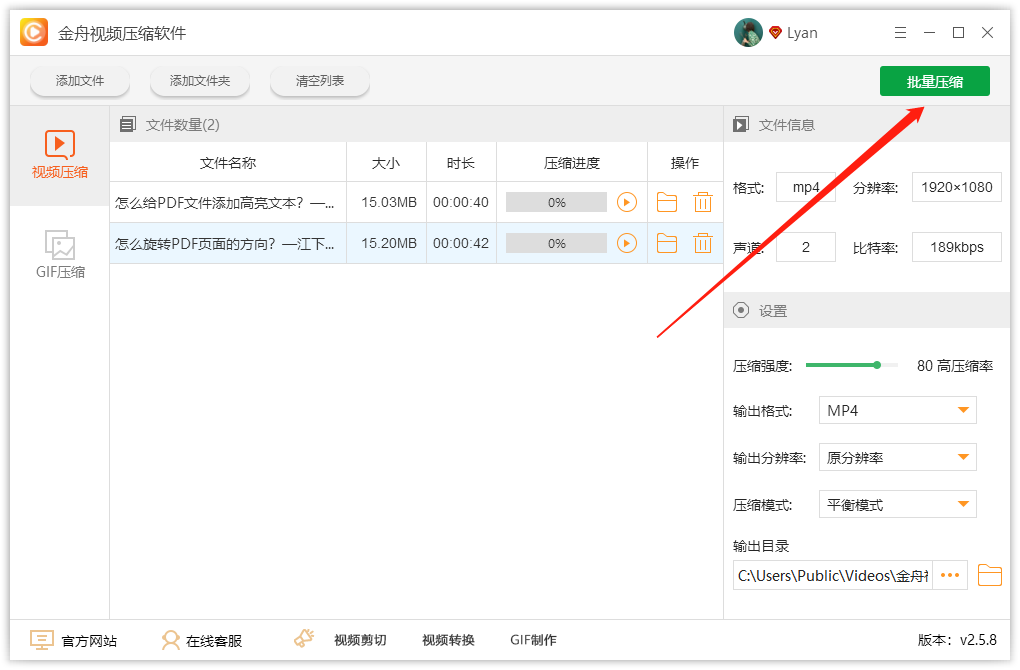
Task: Open the 输出格式 MP4 dropdown
Action: click(x=898, y=410)
